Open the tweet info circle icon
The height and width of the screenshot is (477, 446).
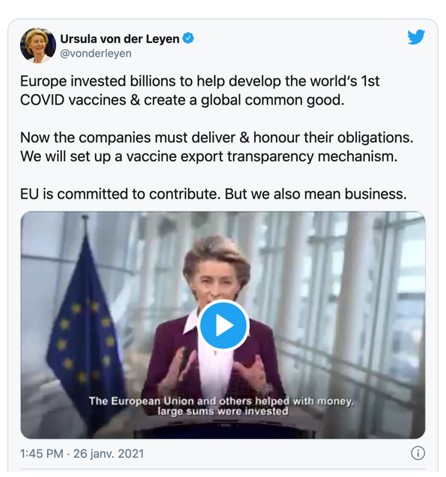point(418,453)
